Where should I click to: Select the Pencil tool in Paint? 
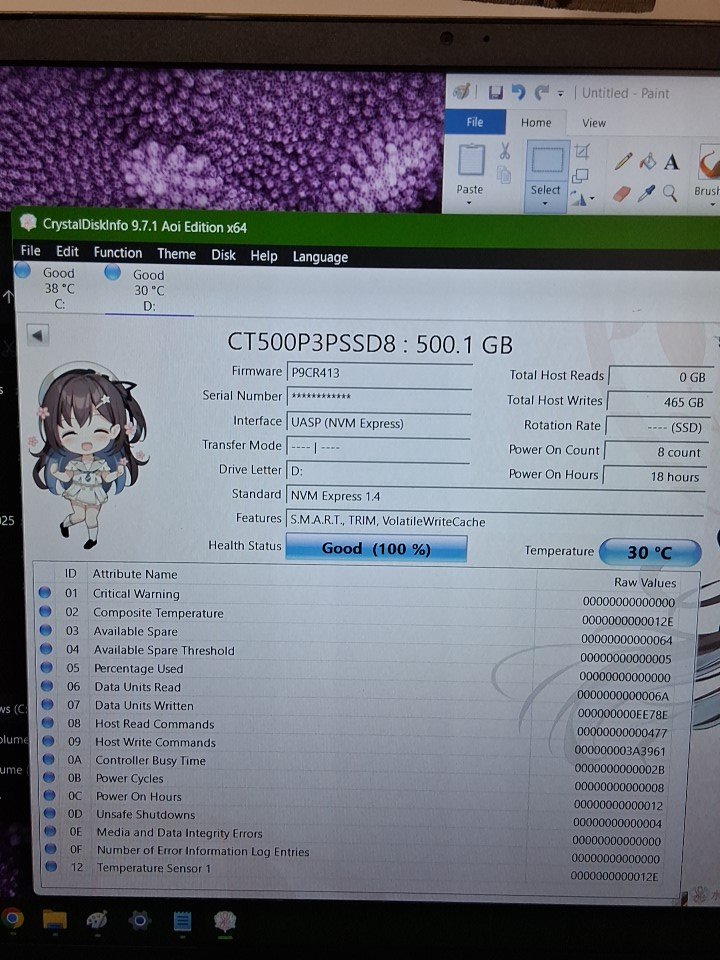(x=623, y=161)
